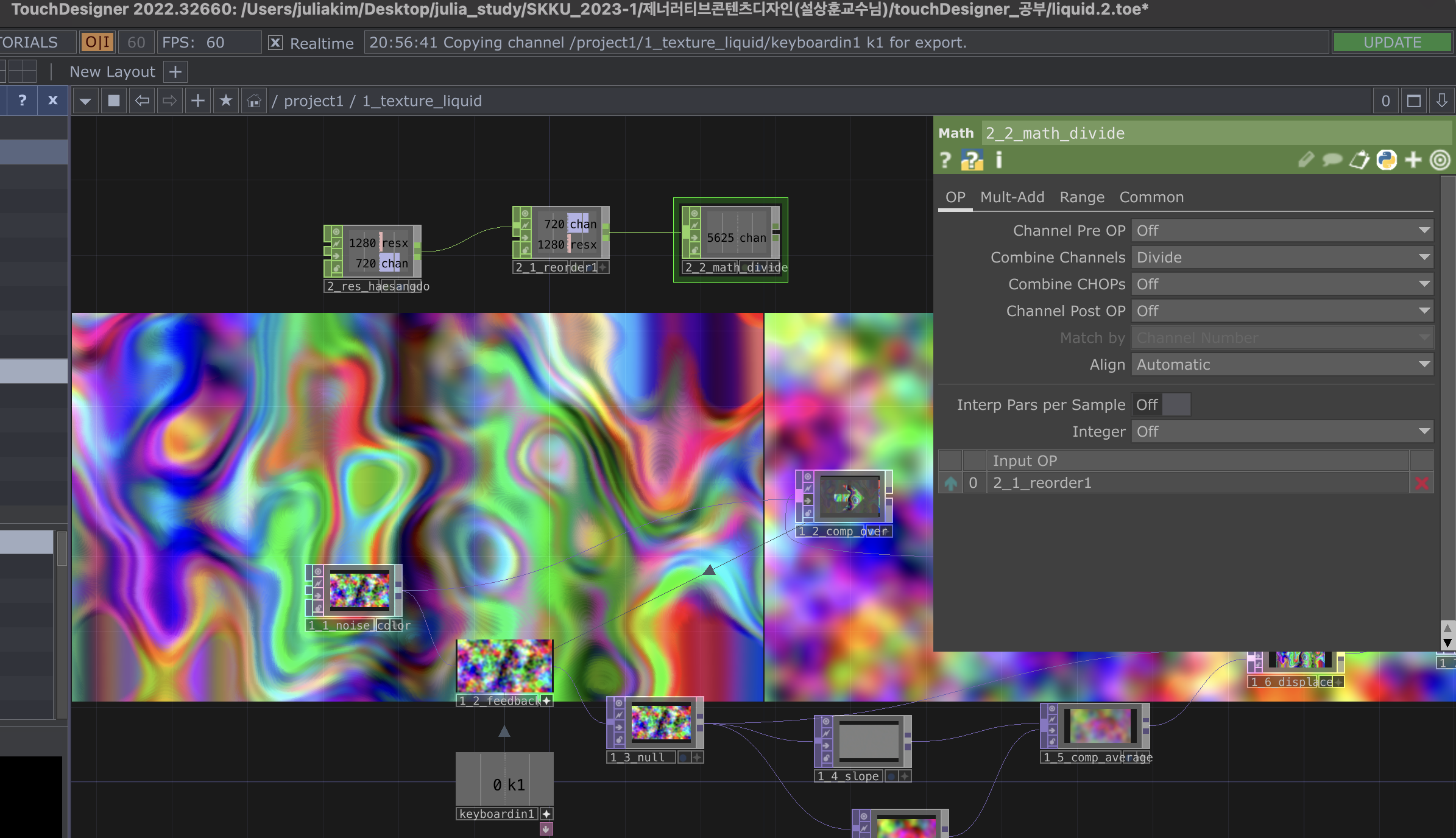The image size is (1456, 838).
Task: Open the operator info 'i' icon
Action: tap(998, 160)
